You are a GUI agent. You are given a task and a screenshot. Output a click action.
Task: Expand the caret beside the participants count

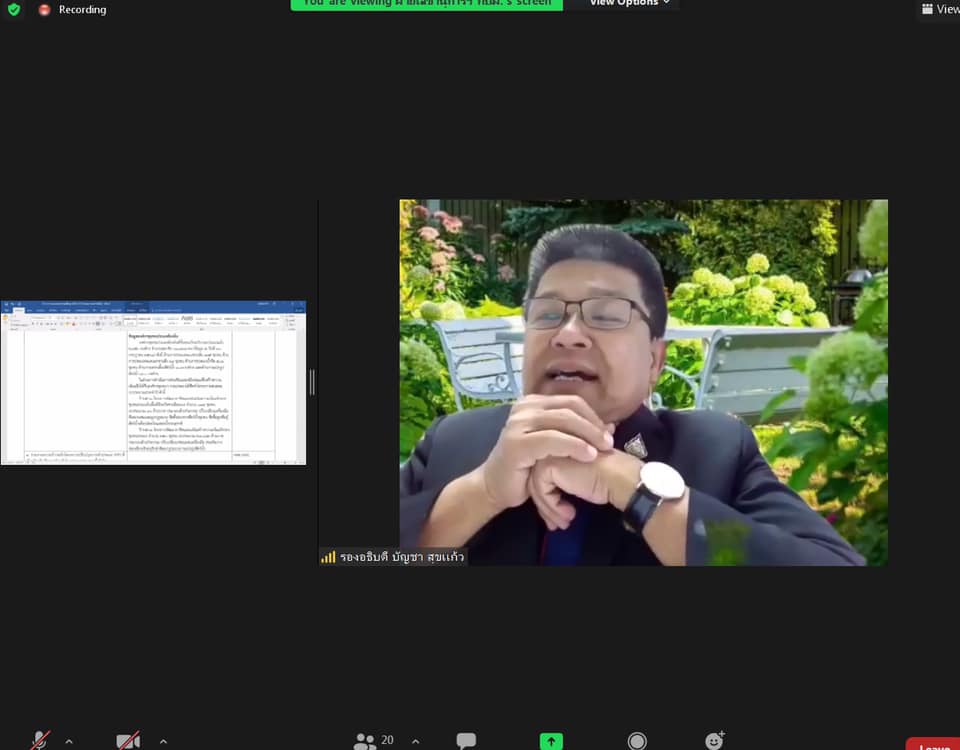coord(416,741)
